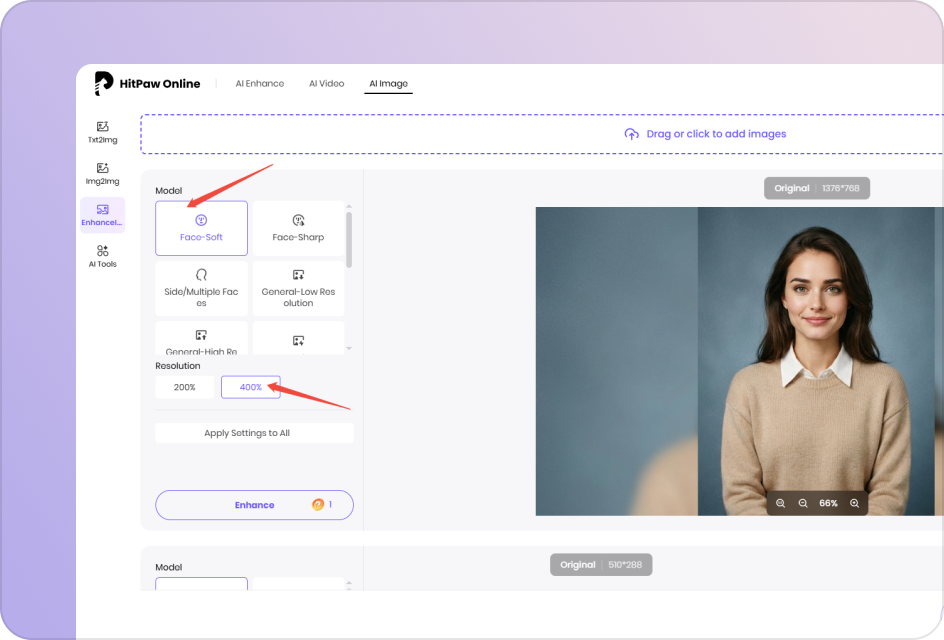This screenshot has width=944, height=640.
Task: Open AI Tools in the sidebar
Action: 102,256
